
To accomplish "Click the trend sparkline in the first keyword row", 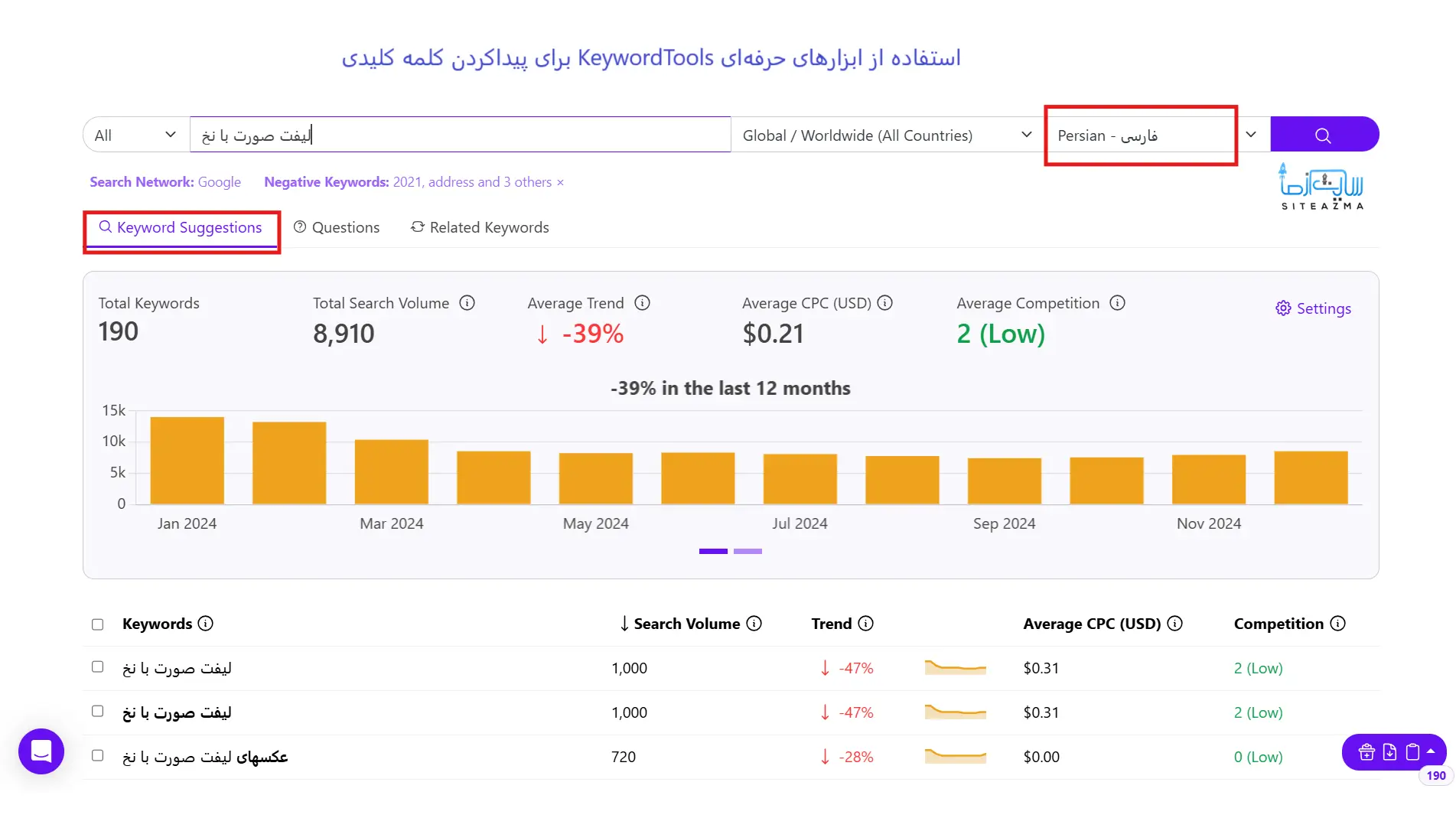I will click(x=955, y=667).
